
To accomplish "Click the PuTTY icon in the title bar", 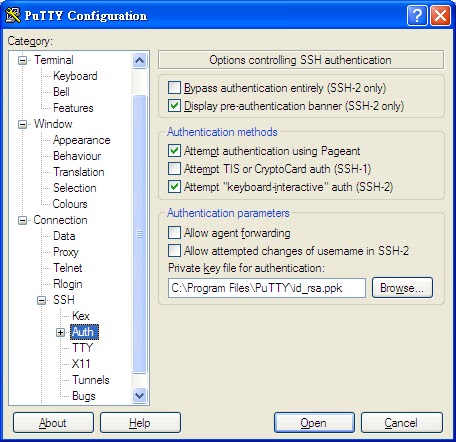I will pyautogui.click(x=13, y=15).
